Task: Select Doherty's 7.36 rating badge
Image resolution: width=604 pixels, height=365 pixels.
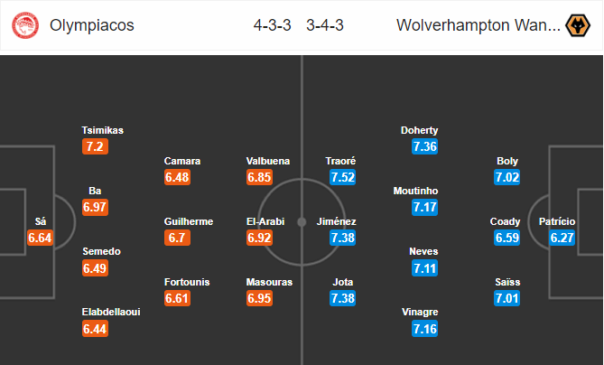Action: pyautogui.click(x=424, y=147)
